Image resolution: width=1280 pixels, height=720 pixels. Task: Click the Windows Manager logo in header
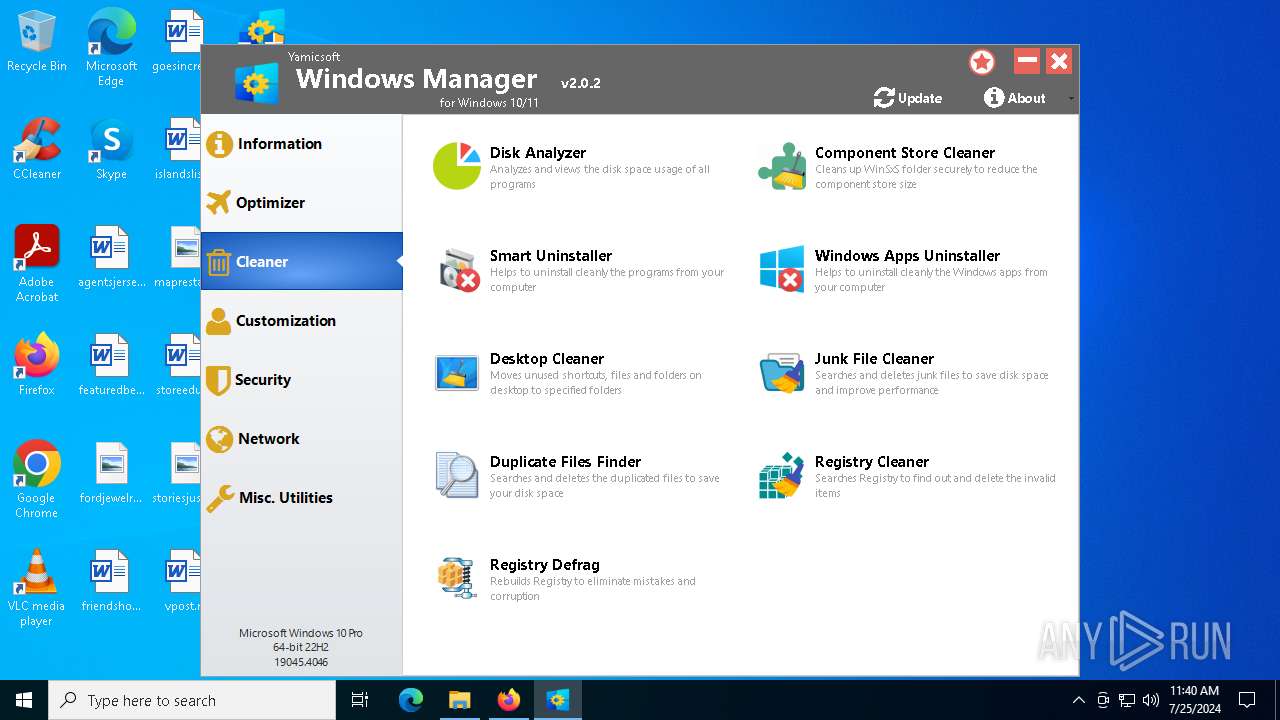click(257, 83)
